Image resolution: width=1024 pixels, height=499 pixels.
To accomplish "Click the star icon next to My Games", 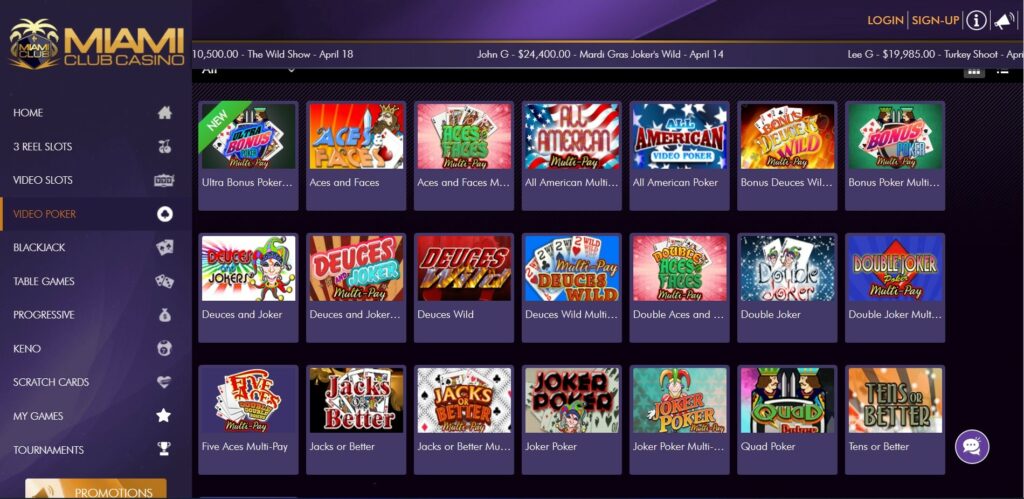I will coord(164,415).
